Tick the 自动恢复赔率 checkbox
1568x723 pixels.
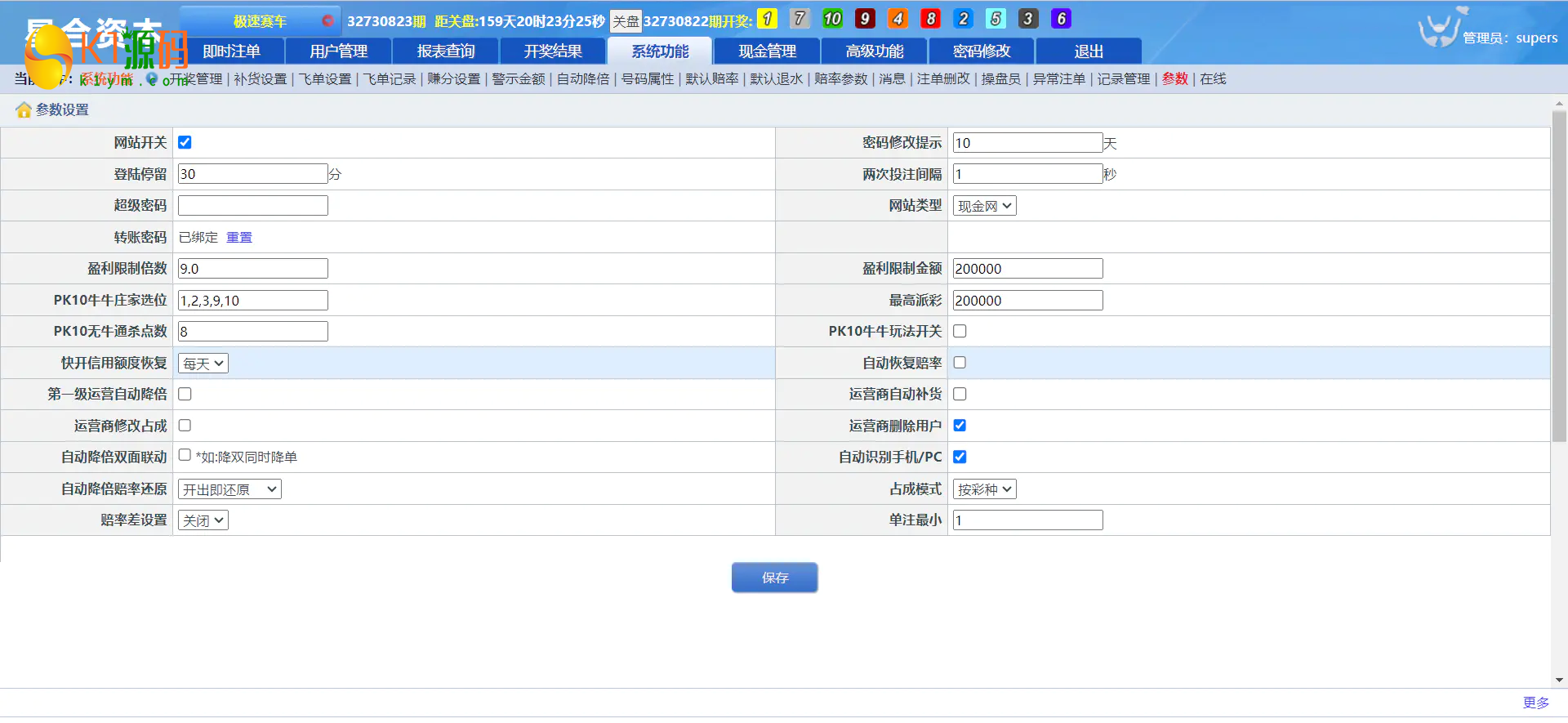[x=960, y=363]
